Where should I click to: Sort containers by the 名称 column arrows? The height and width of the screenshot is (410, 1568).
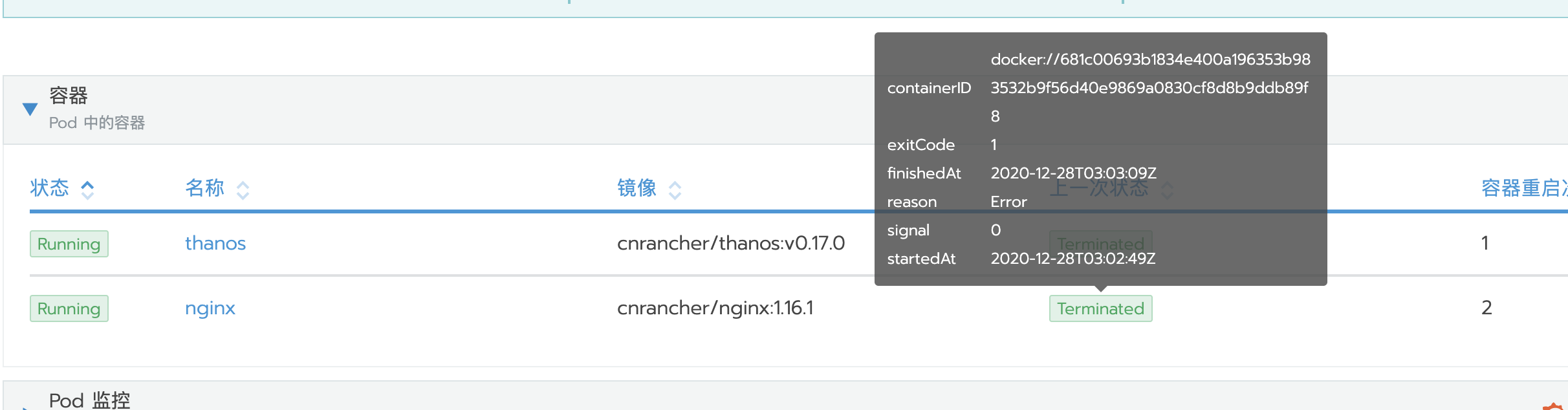(243, 189)
